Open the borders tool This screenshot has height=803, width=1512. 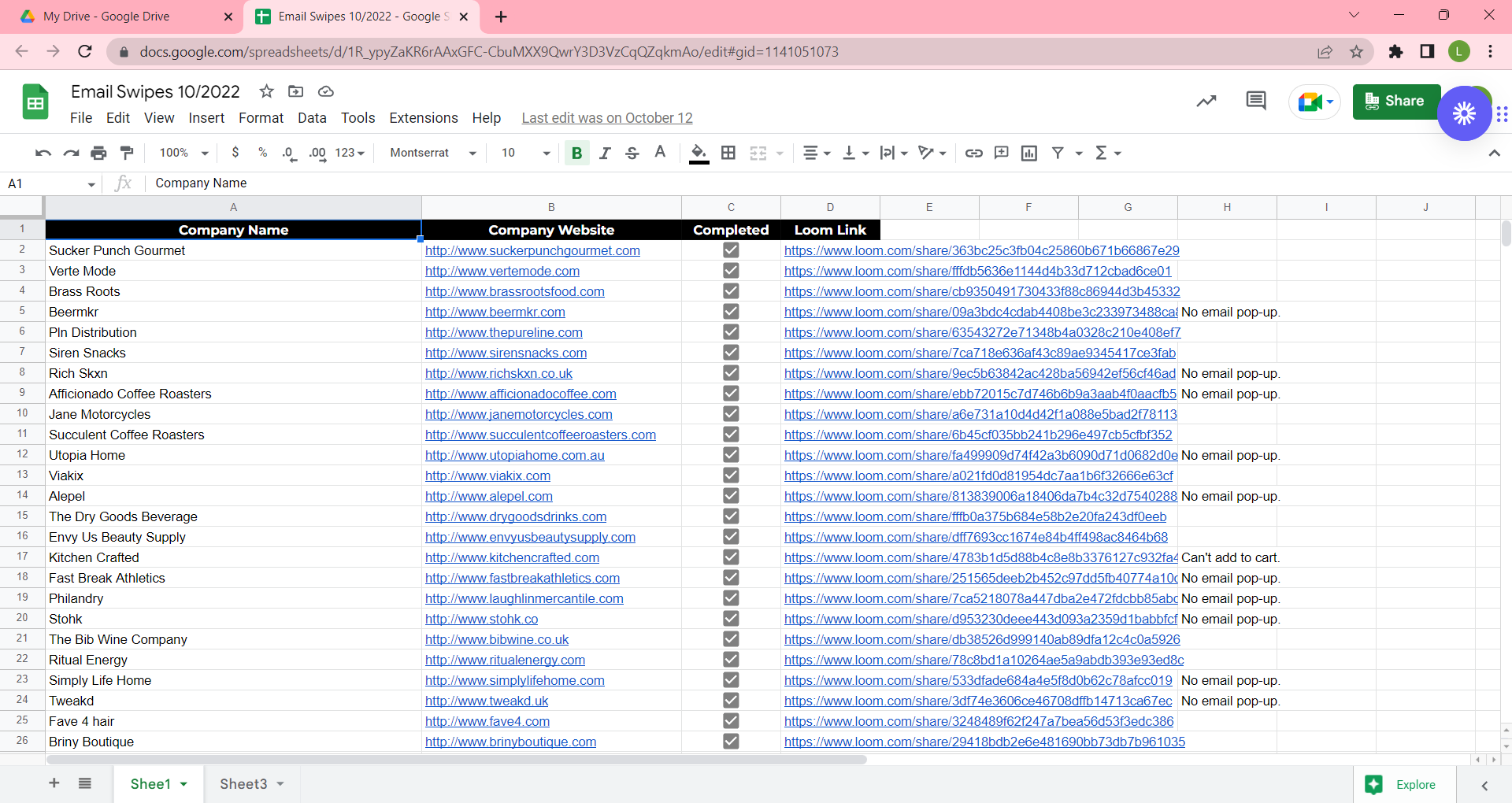pos(728,153)
